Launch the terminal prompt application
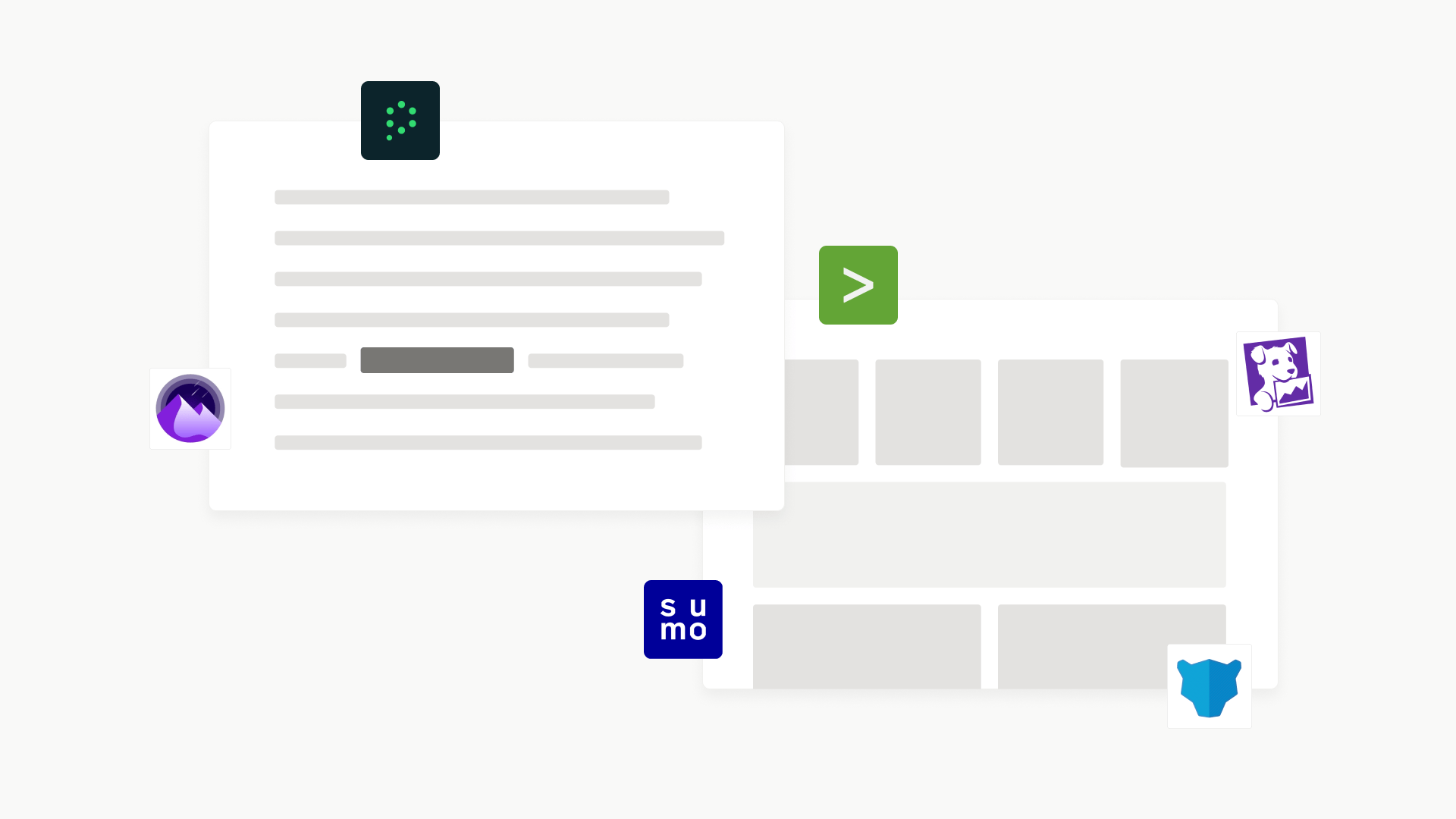The width and height of the screenshot is (1456, 819). 858,285
